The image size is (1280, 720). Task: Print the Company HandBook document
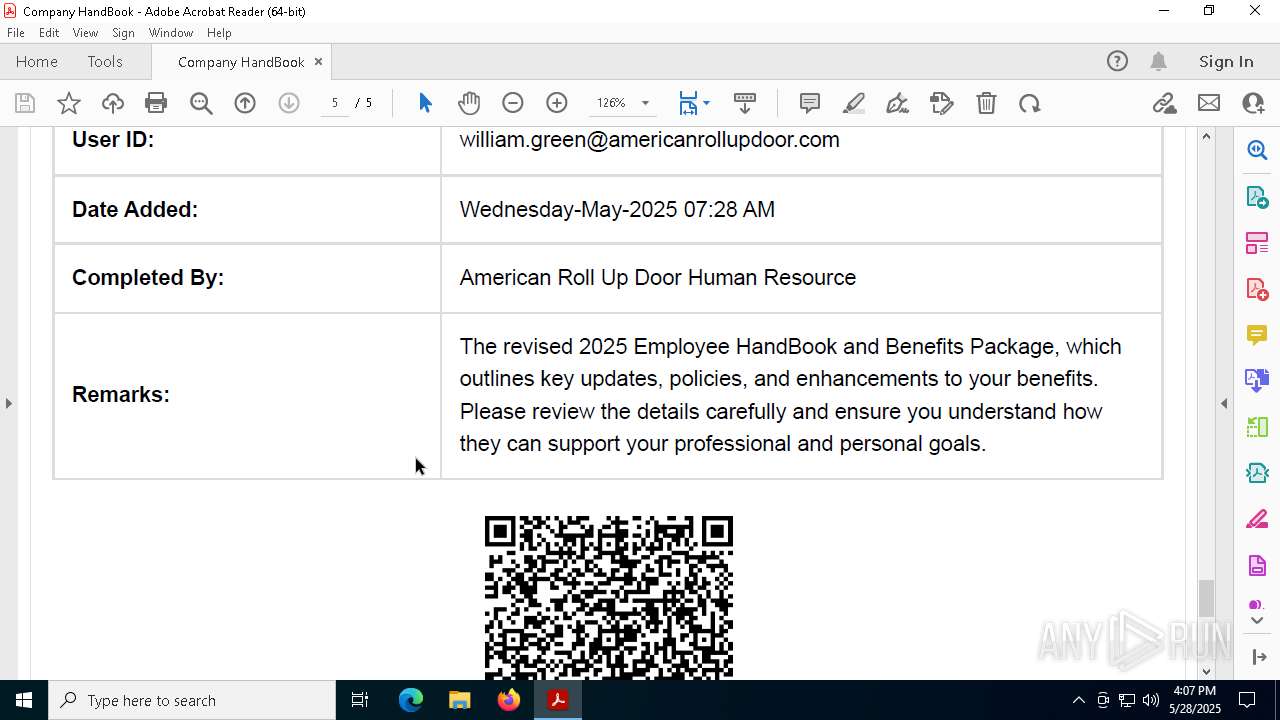156,103
